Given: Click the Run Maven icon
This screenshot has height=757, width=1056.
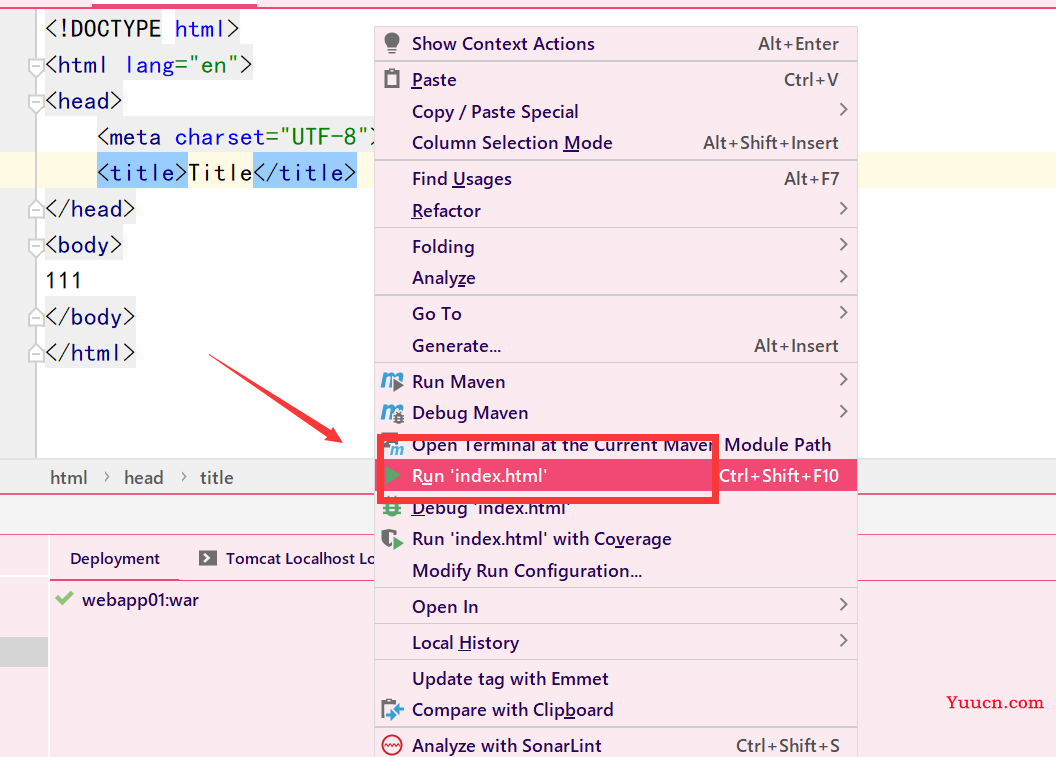Looking at the screenshot, I should point(392,381).
